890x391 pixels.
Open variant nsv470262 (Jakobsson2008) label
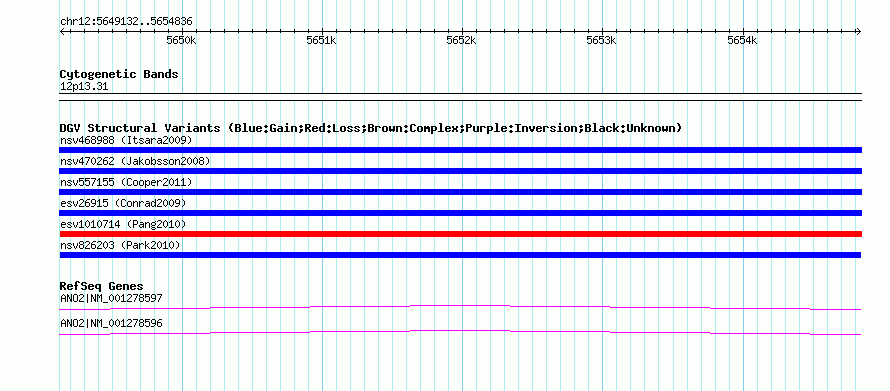[135, 161]
